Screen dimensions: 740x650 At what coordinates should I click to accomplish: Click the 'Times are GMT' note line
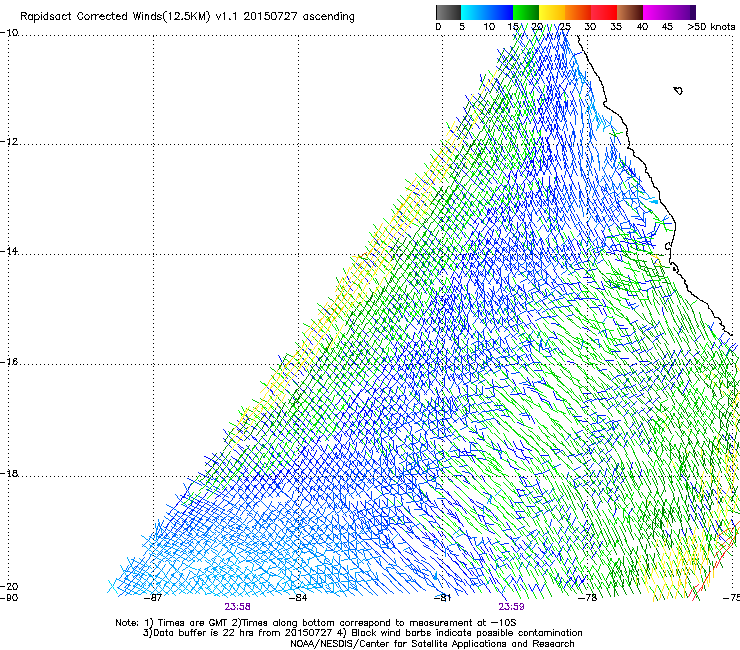coord(315,623)
